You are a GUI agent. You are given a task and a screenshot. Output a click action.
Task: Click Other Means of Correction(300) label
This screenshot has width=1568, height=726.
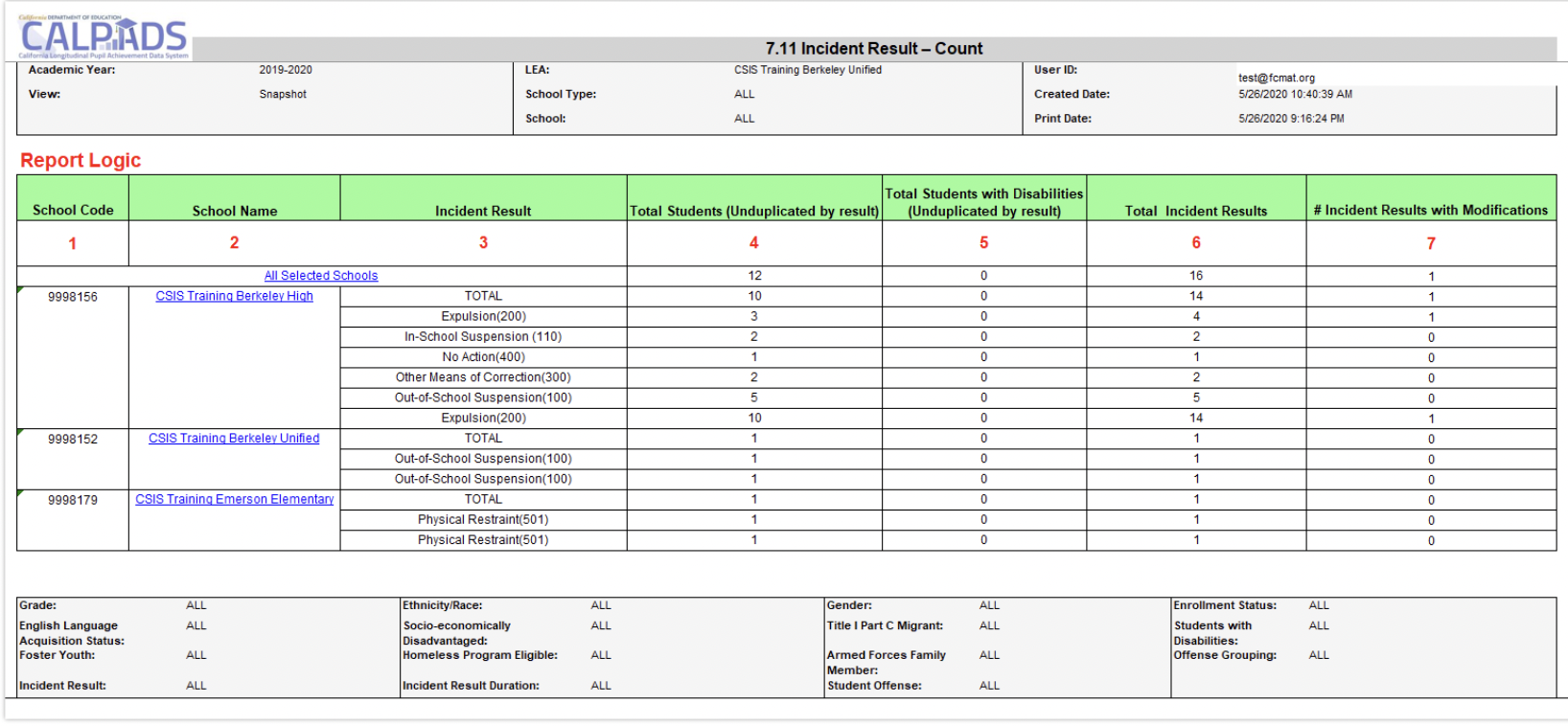click(483, 377)
